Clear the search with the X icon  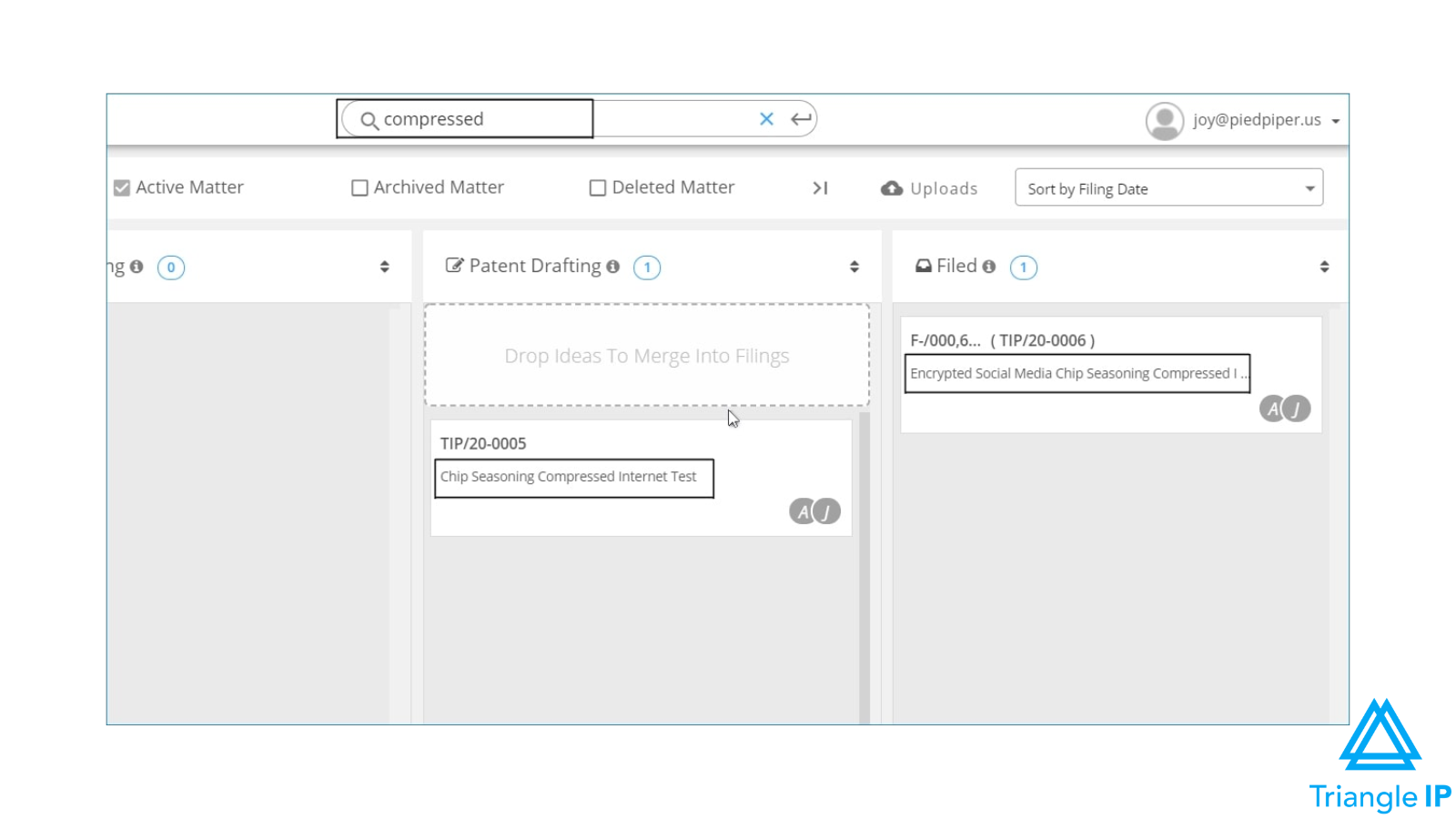click(x=766, y=119)
